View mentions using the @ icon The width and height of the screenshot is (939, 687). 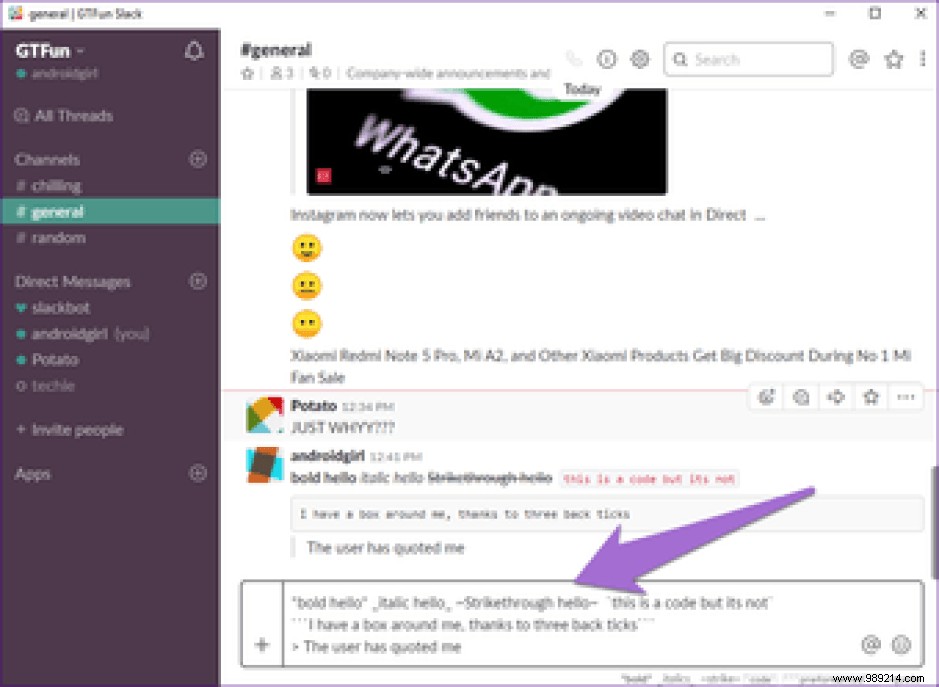point(858,59)
